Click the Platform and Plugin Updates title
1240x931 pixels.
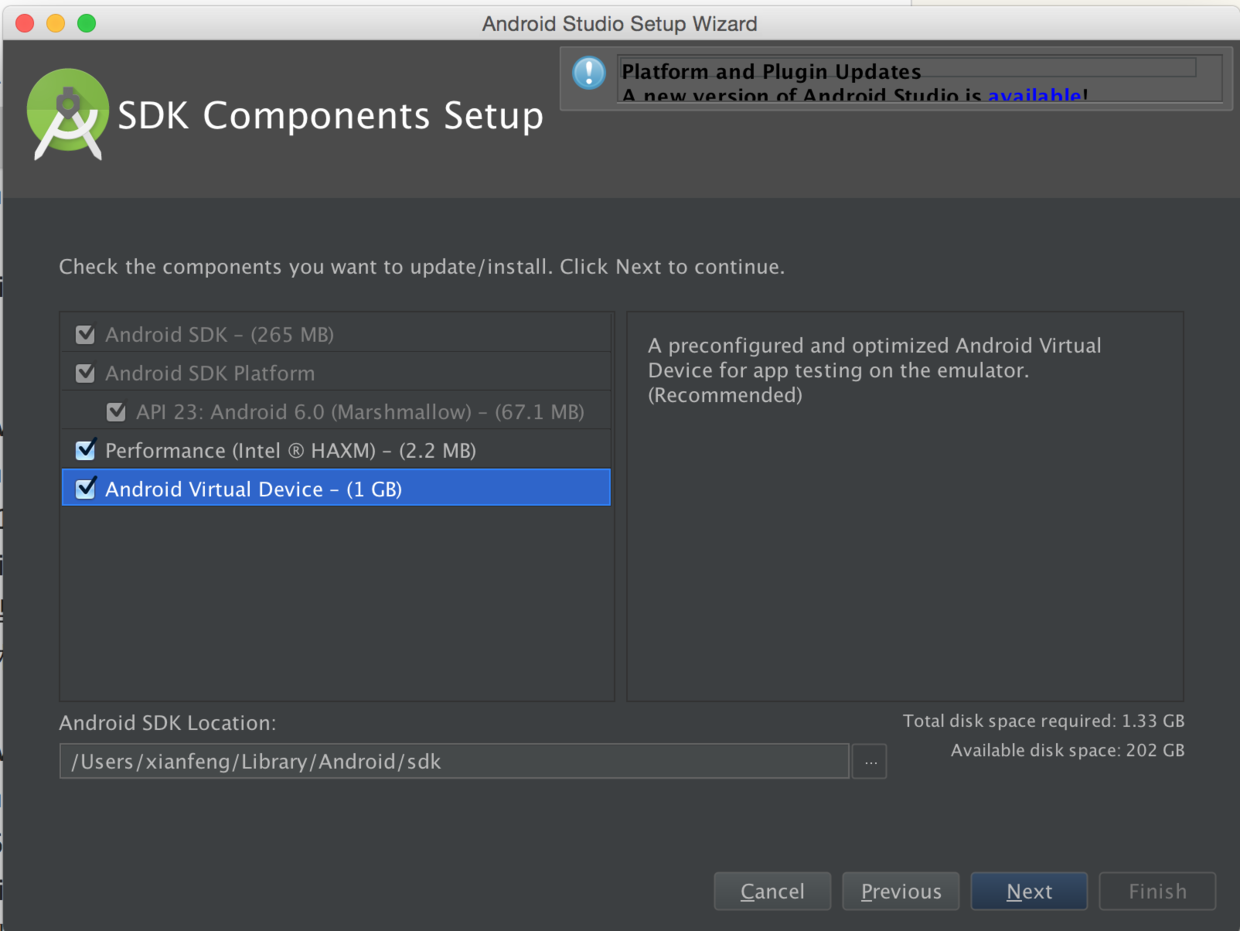click(771, 72)
